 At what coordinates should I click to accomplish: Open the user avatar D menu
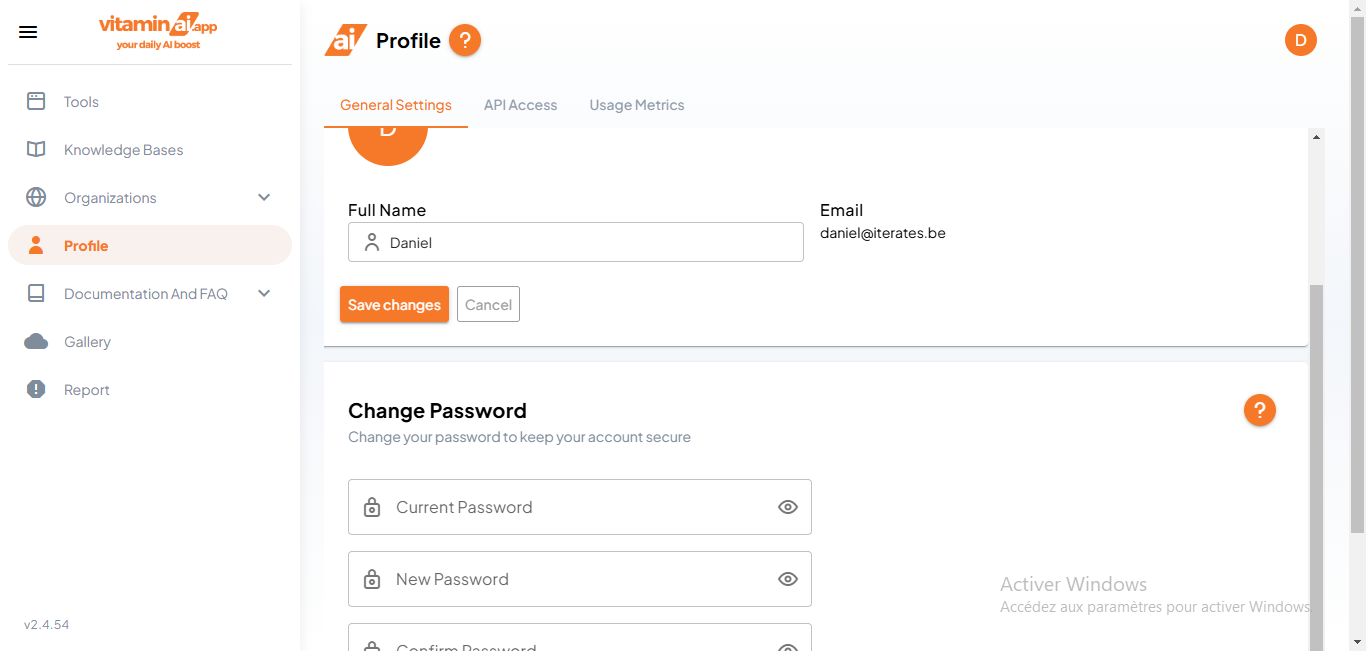click(1301, 40)
